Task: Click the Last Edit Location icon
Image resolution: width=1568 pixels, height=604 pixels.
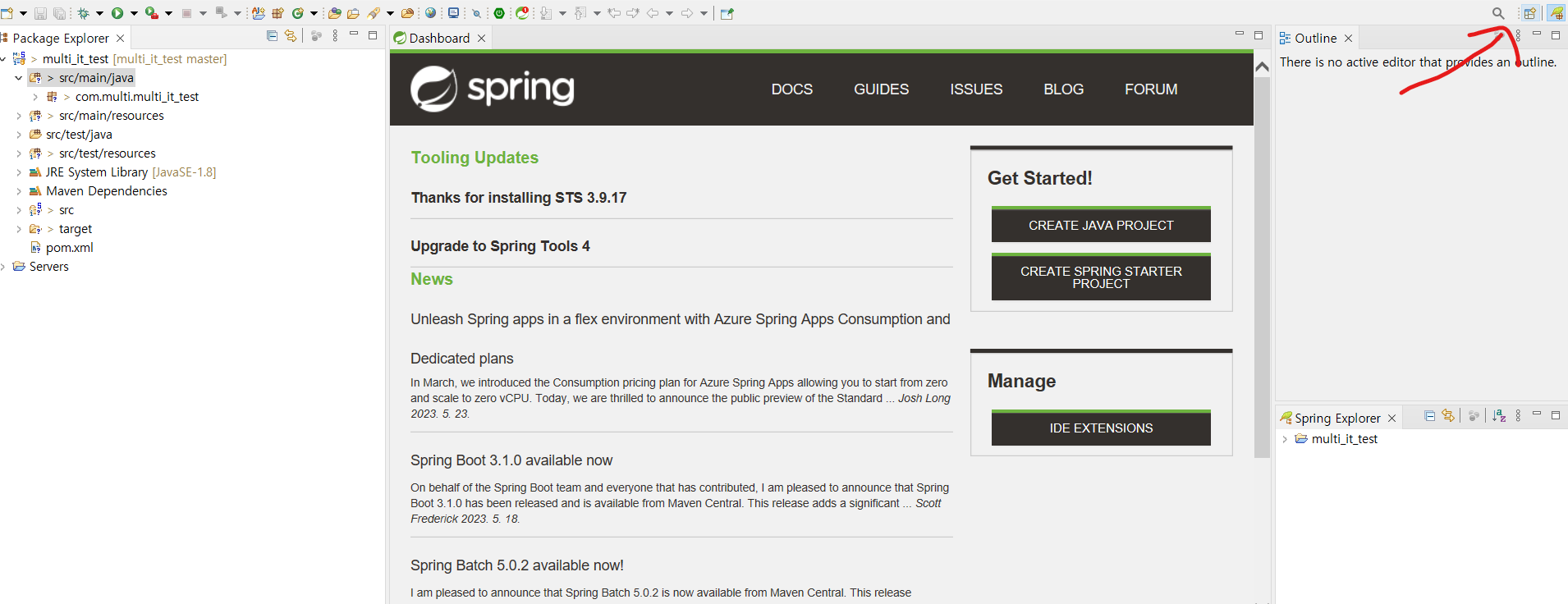Action: (613, 13)
